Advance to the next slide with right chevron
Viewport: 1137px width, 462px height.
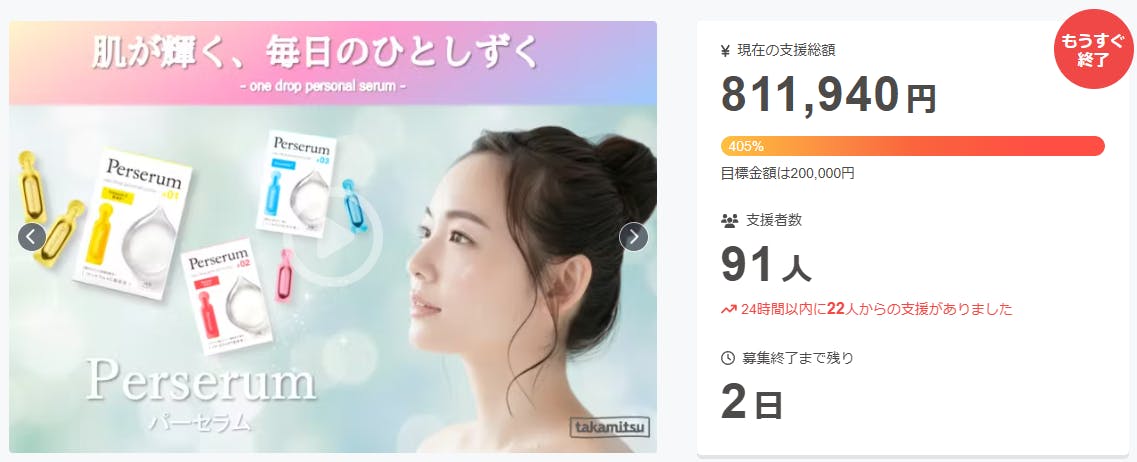633,236
